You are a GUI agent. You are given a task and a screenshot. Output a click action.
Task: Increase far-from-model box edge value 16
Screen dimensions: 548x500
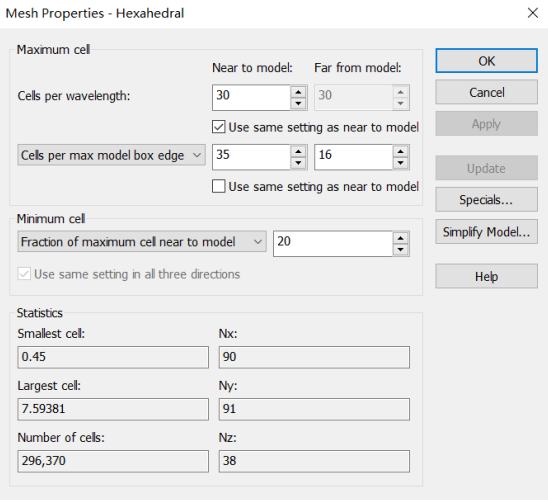click(x=401, y=152)
